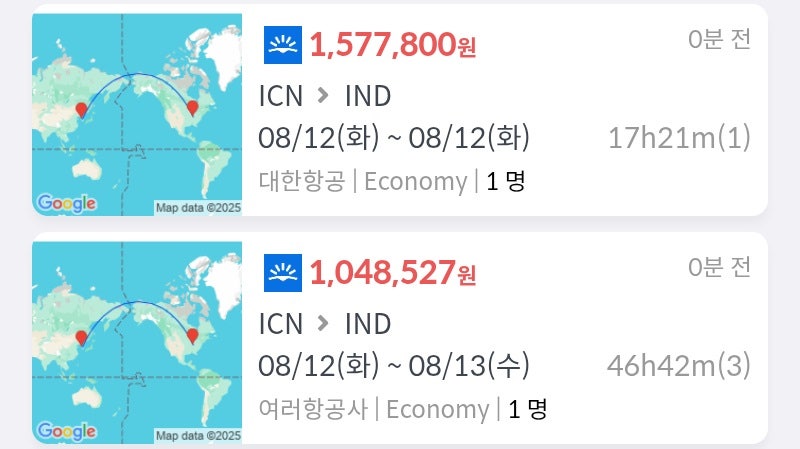
Task: Click the chevron arrow between ICN and IND in first card
Action: 322,95
